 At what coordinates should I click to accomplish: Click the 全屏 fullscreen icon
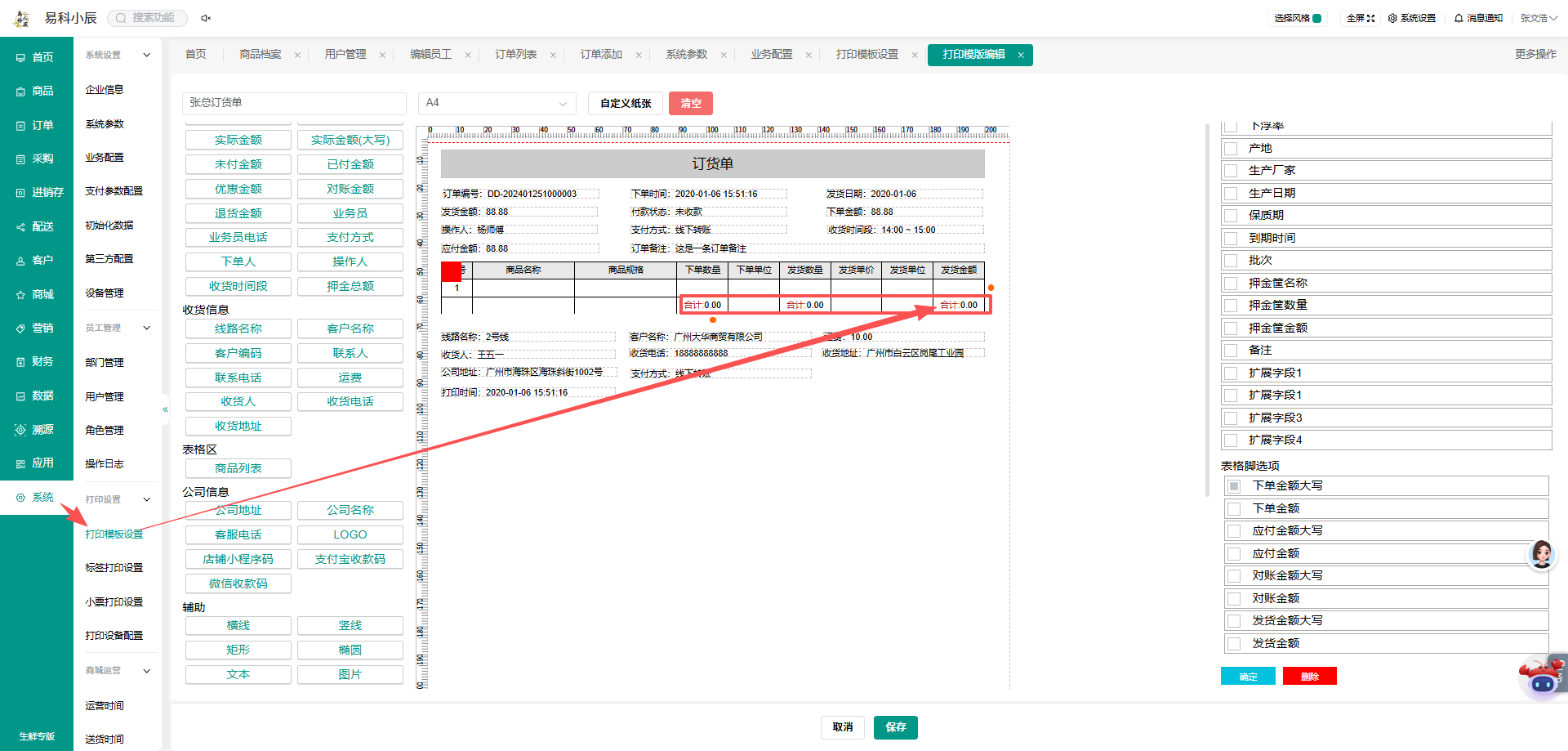pos(1371,18)
